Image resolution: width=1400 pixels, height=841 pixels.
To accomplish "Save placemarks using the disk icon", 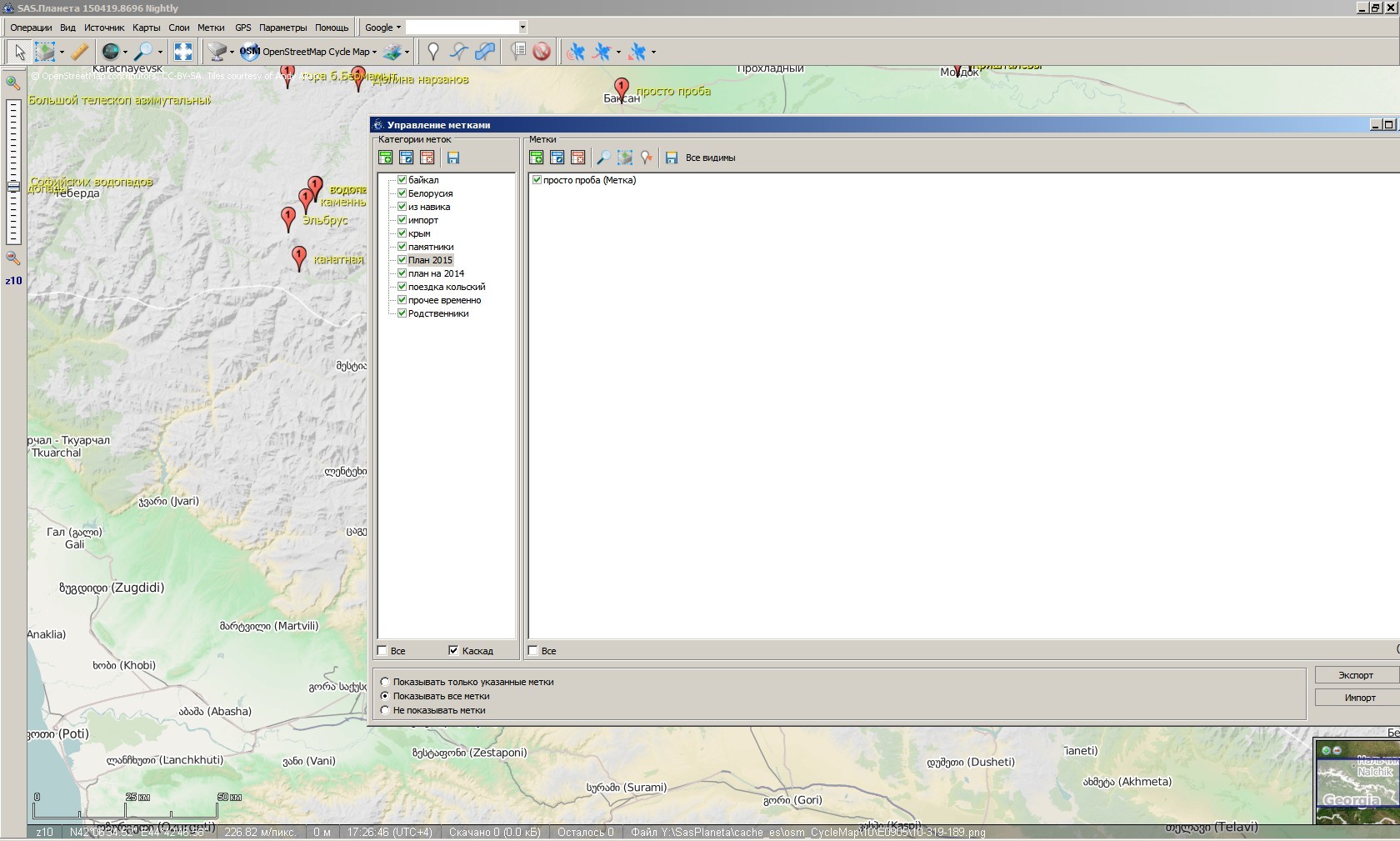I will pos(672,158).
